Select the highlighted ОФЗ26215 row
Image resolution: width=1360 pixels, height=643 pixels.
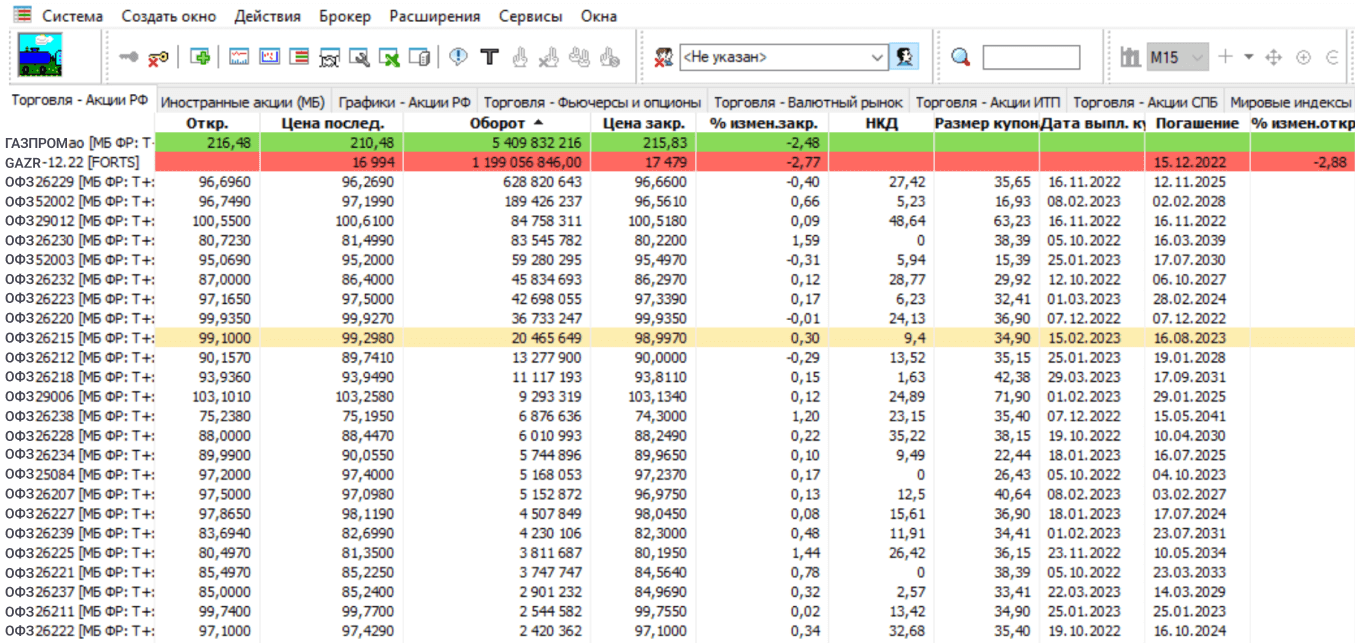[x=78, y=338]
